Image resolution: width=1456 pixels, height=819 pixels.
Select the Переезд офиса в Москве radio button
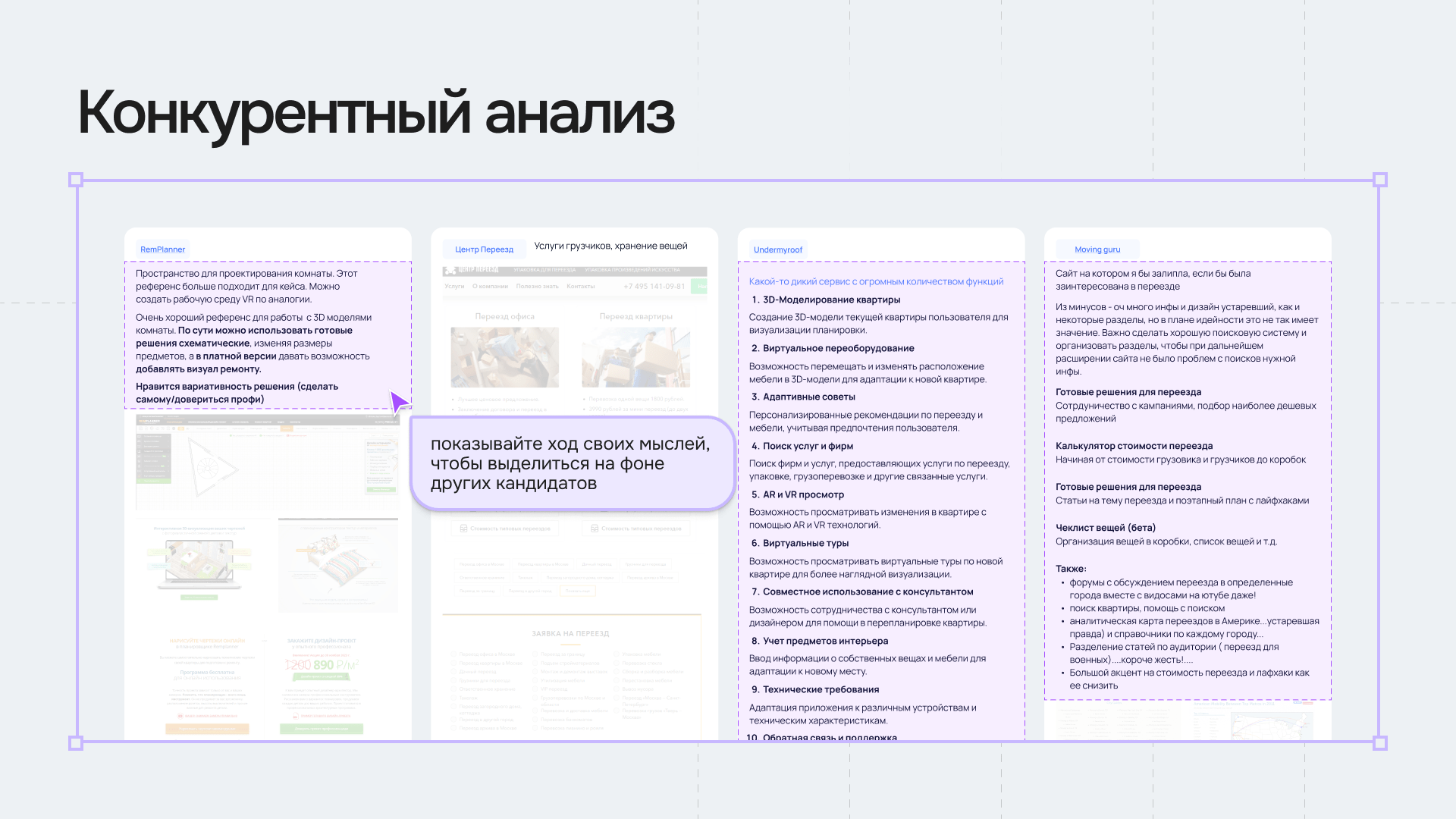(453, 654)
